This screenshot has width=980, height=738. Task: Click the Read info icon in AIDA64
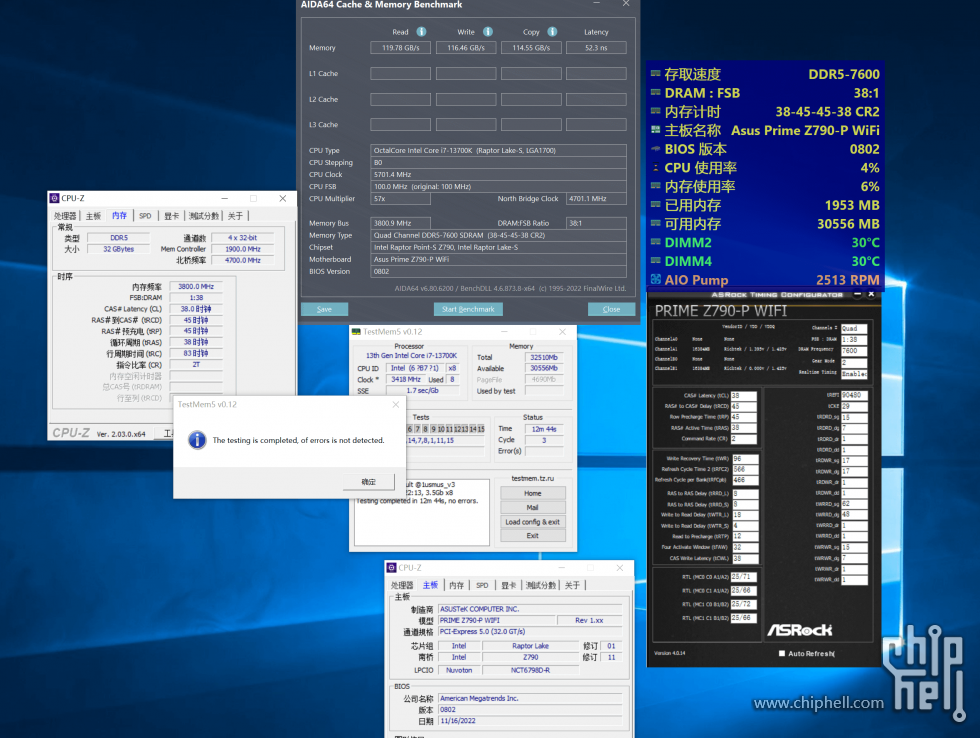(421, 32)
